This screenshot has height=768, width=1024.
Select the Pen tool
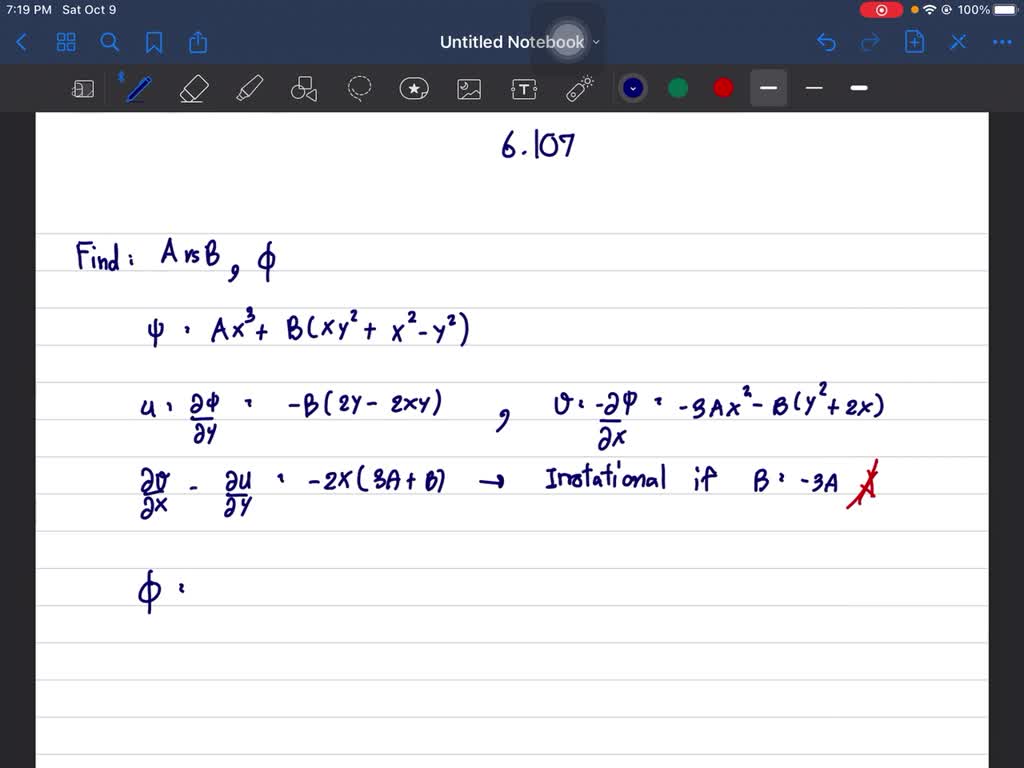(x=138, y=88)
